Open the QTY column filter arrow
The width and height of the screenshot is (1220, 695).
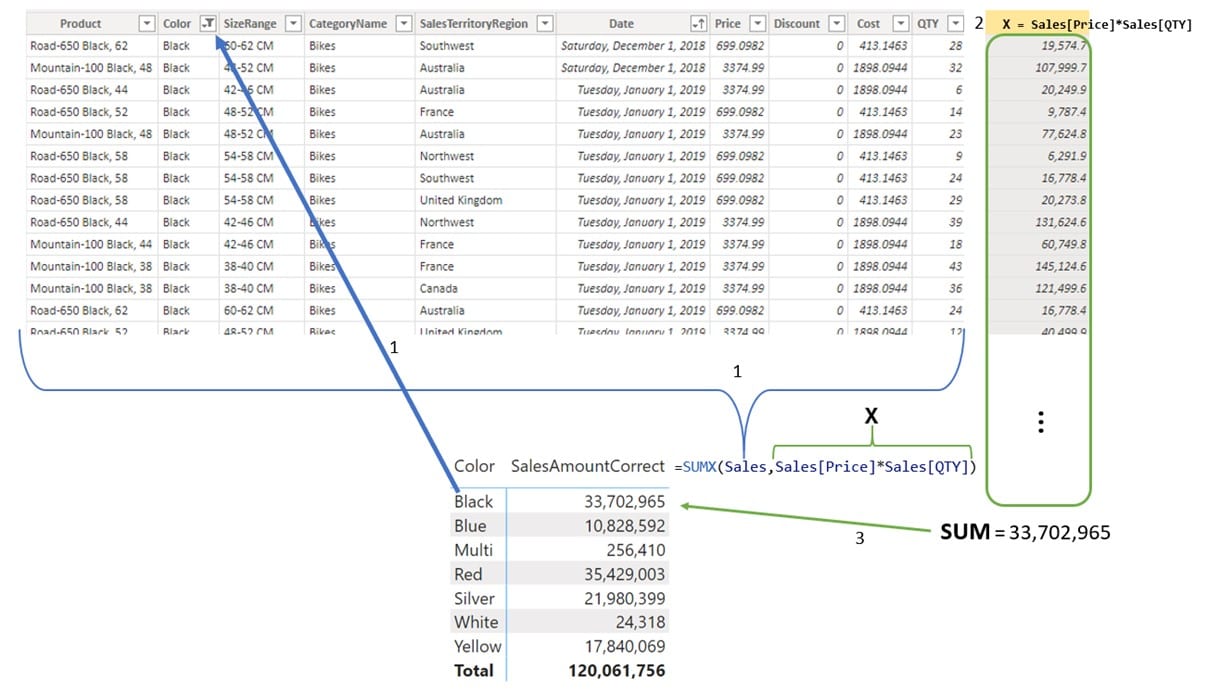pyautogui.click(x=954, y=23)
